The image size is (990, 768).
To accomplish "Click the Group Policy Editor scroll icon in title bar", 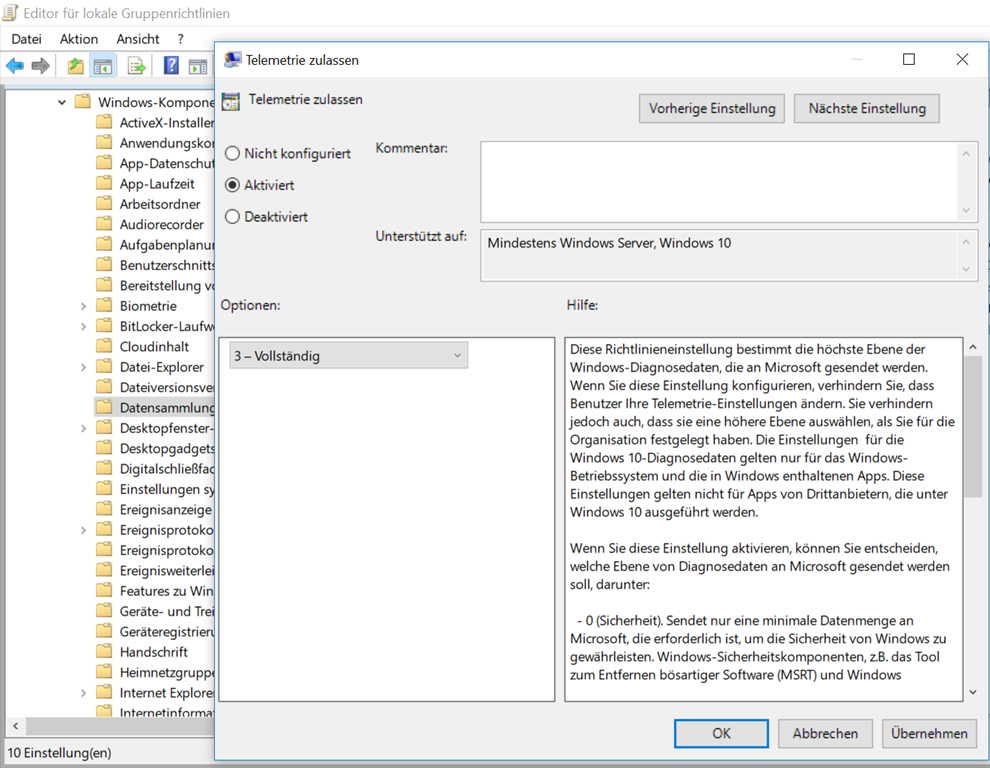I will pos(11,13).
